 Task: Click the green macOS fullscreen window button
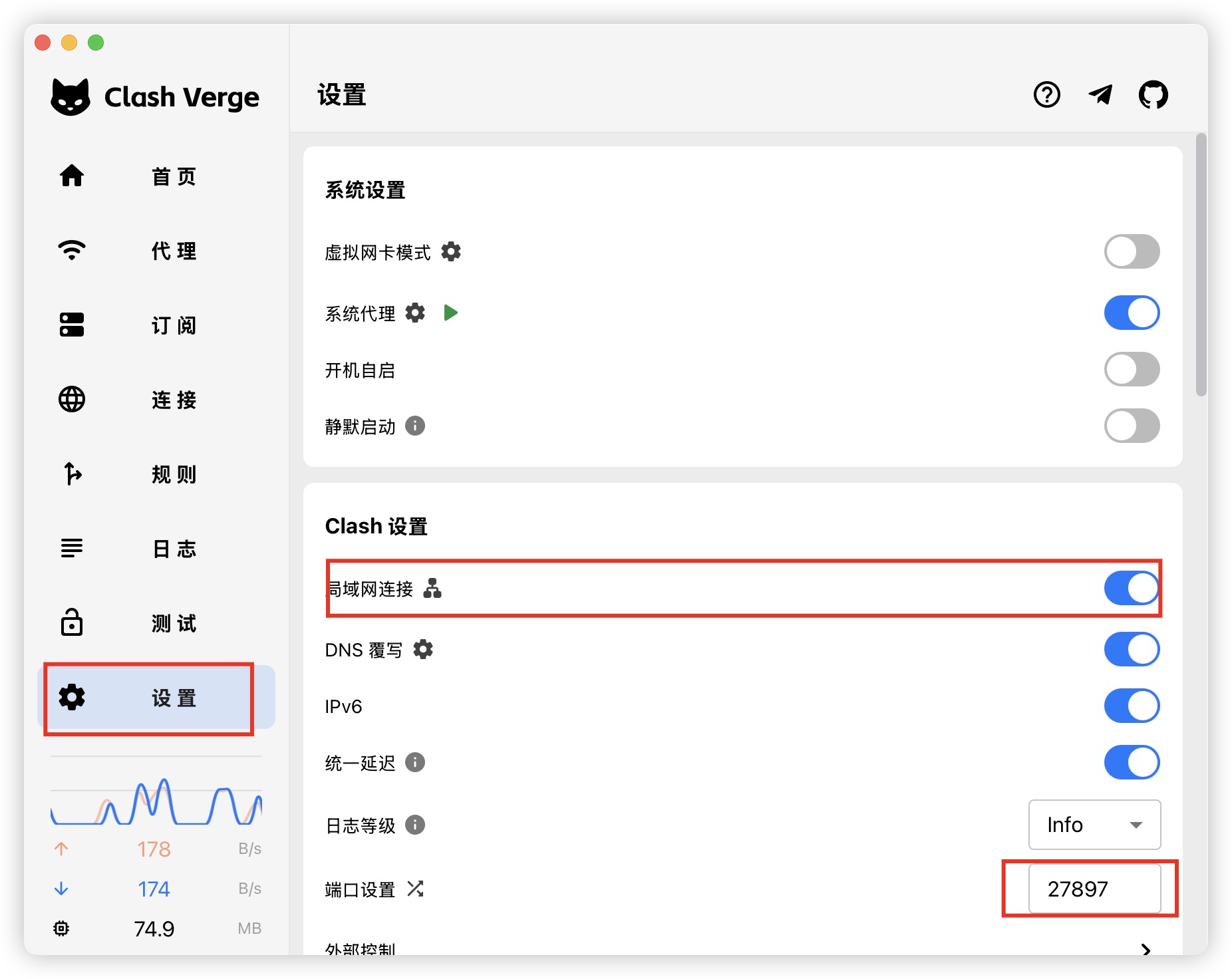[96, 43]
